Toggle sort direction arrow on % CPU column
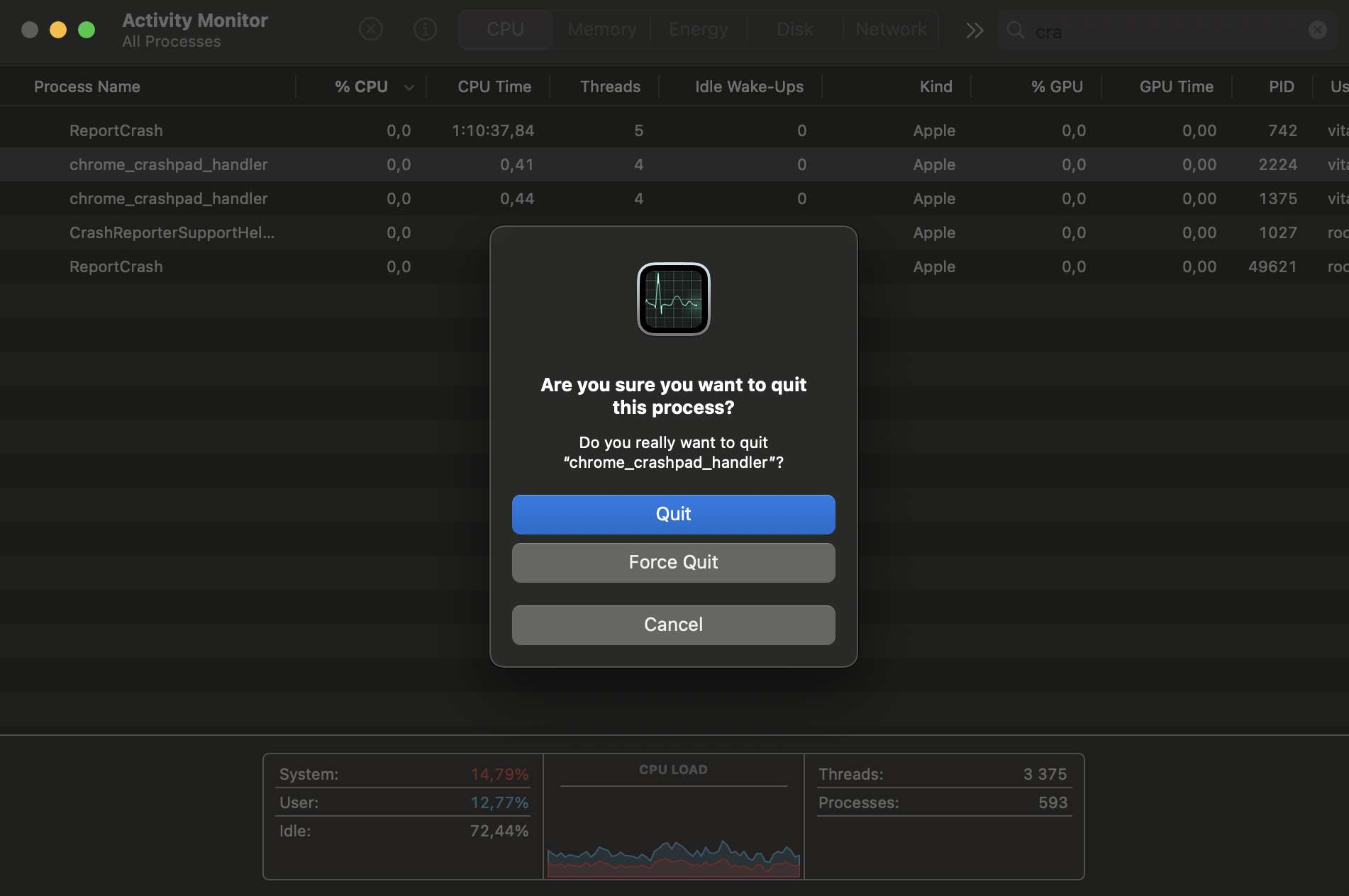The image size is (1349, 896). click(x=409, y=87)
